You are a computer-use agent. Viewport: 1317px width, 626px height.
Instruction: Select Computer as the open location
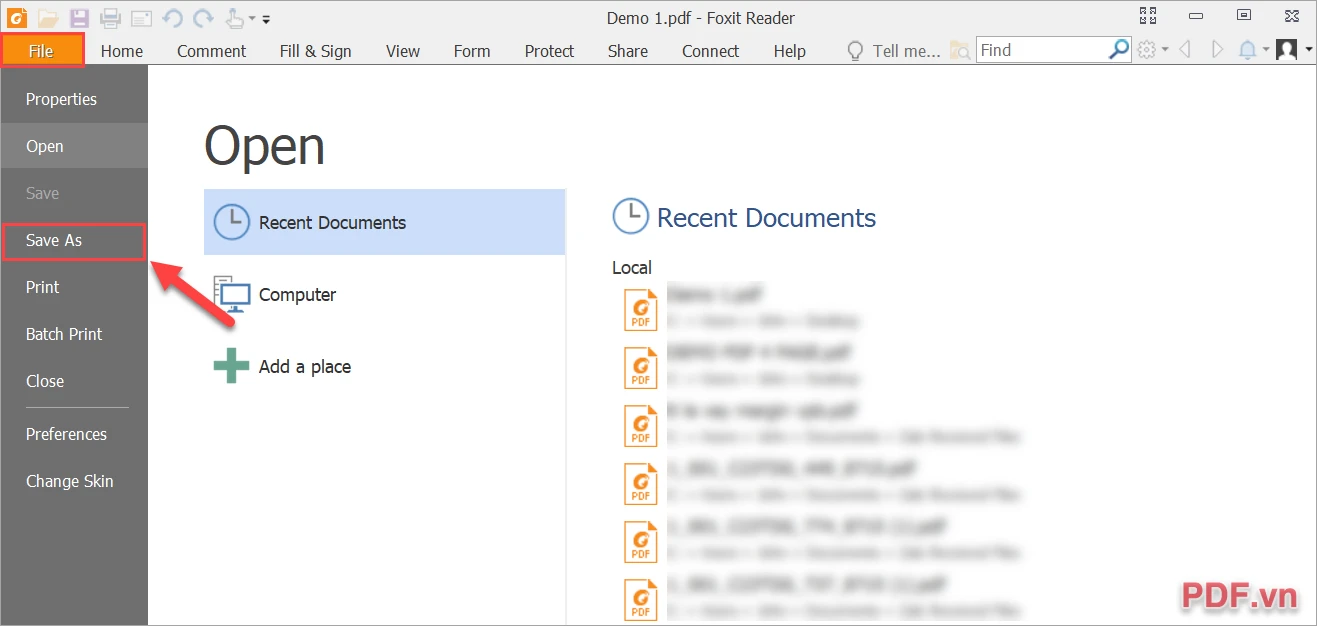click(384, 295)
